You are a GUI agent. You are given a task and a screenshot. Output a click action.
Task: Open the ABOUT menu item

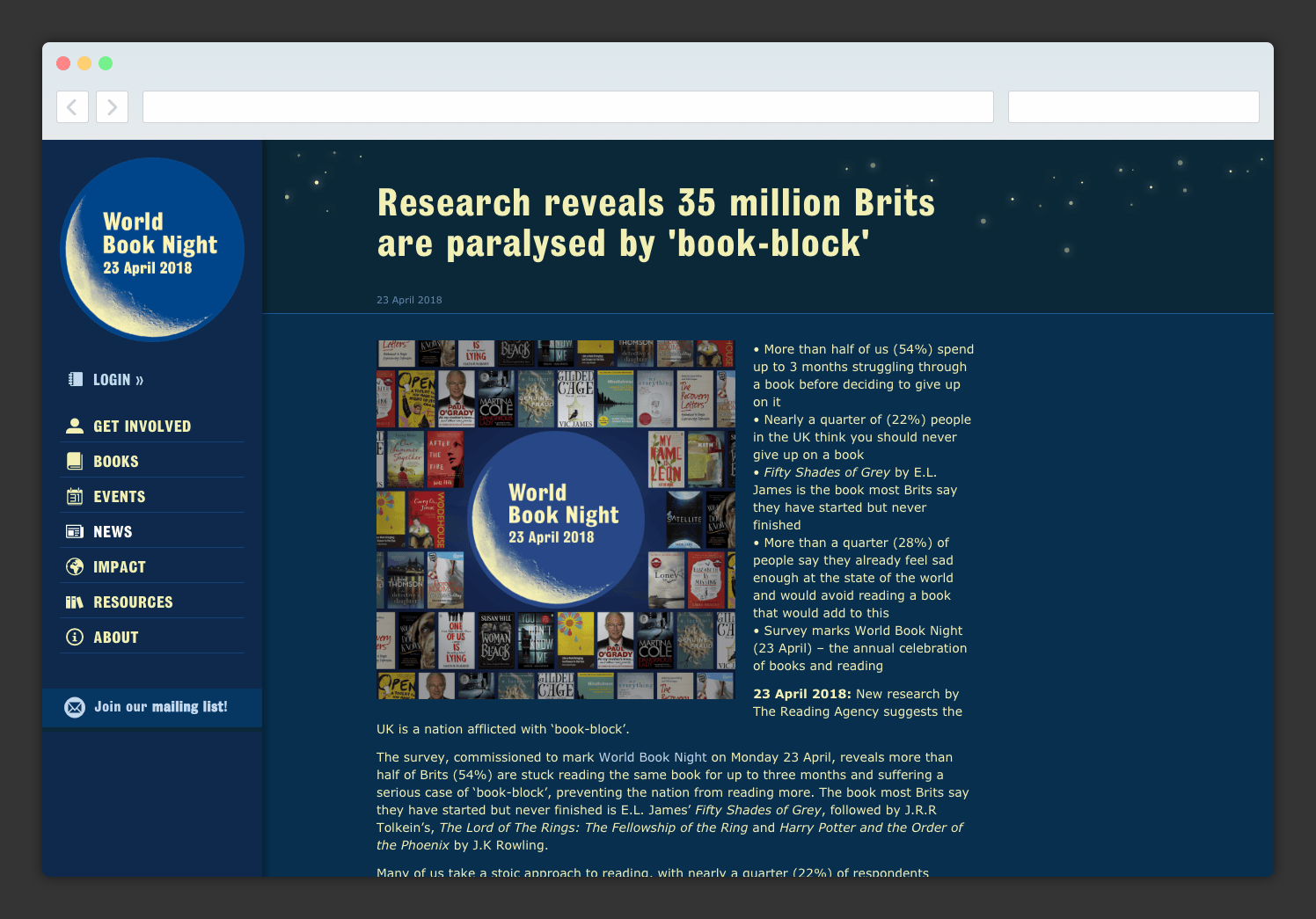116,638
